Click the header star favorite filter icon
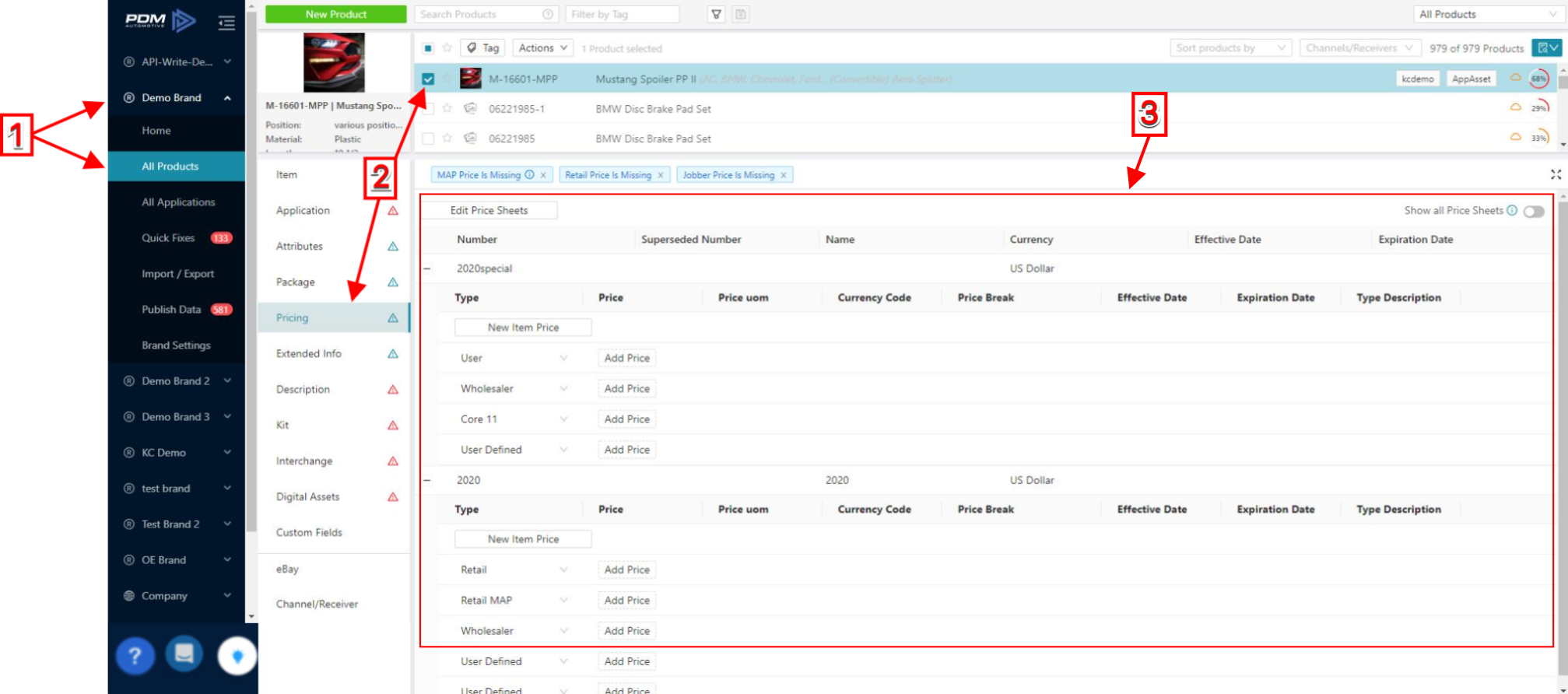The image size is (1568, 694). pyautogui.click(x=447, y=47)
